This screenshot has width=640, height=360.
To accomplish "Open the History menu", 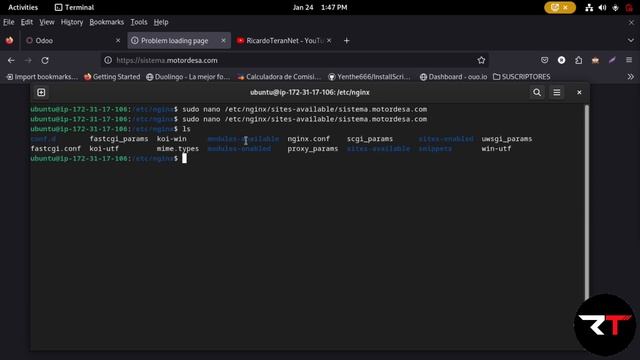I will click(x=72, y=22).
